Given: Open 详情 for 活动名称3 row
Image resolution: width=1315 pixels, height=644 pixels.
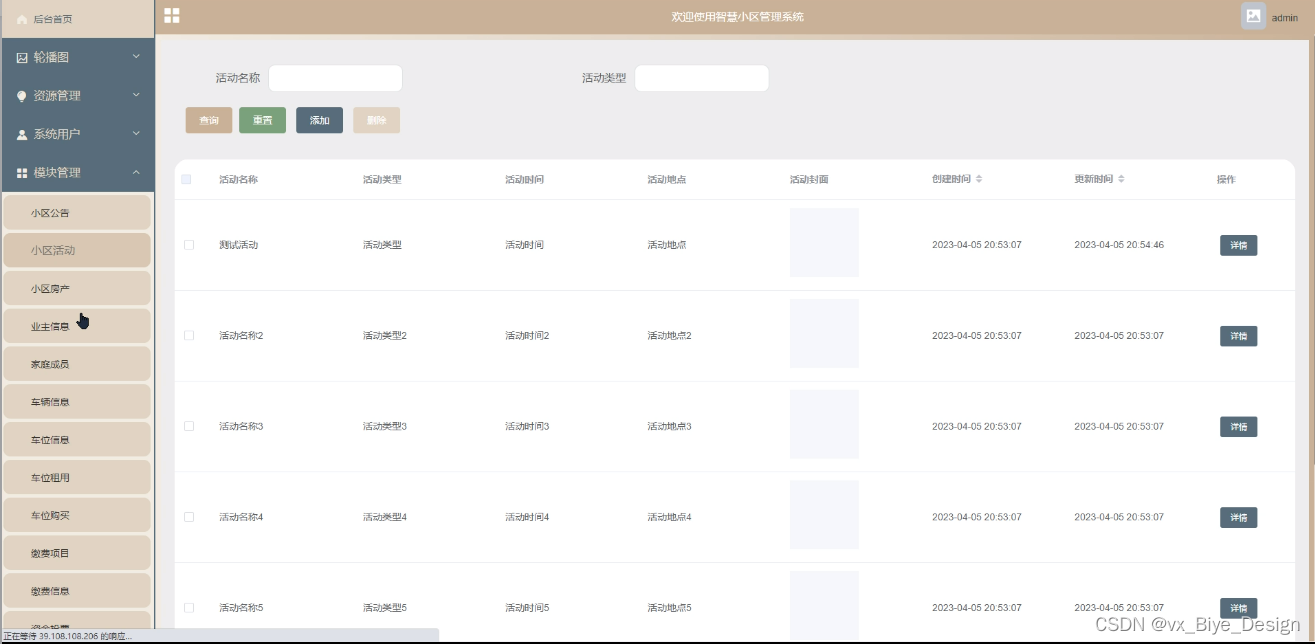Looking at the screenshot, I should [1238, 427].
